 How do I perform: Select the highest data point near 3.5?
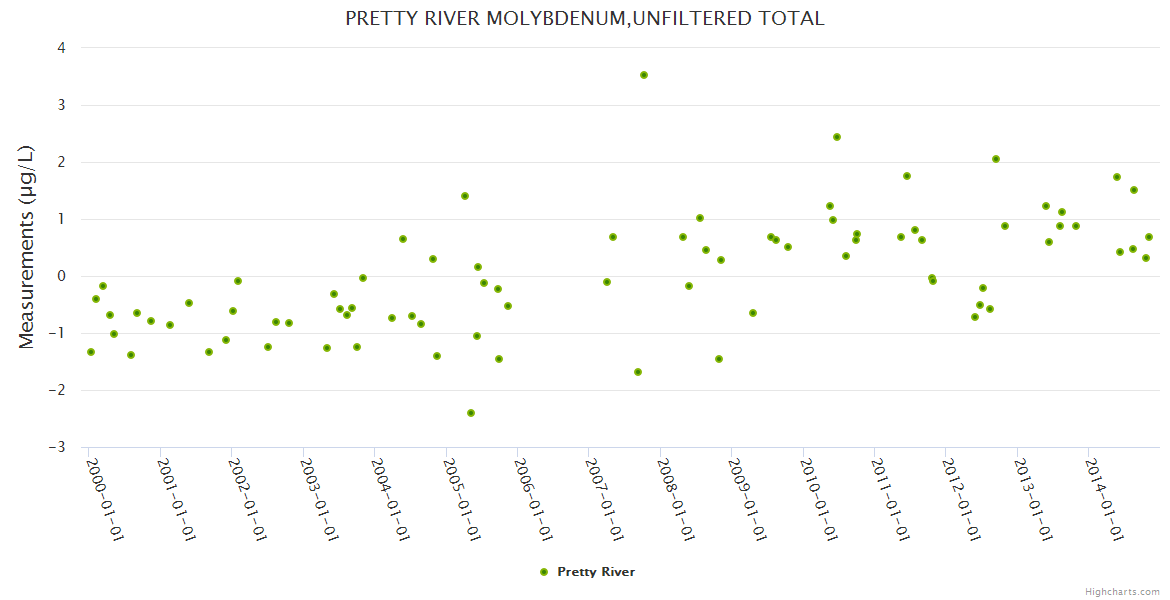pyautogui.click(x=644, y=75)
